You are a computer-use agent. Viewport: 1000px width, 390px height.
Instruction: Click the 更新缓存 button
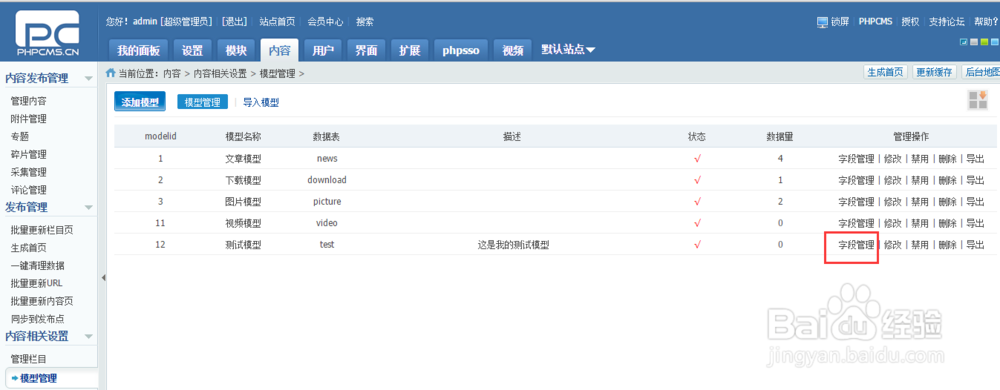[934, 72]
